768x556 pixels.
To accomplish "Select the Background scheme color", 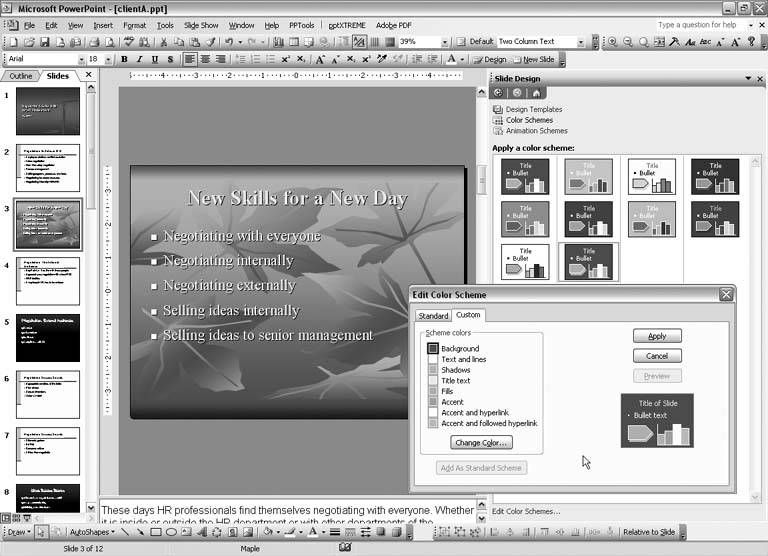I will (433, 348).
